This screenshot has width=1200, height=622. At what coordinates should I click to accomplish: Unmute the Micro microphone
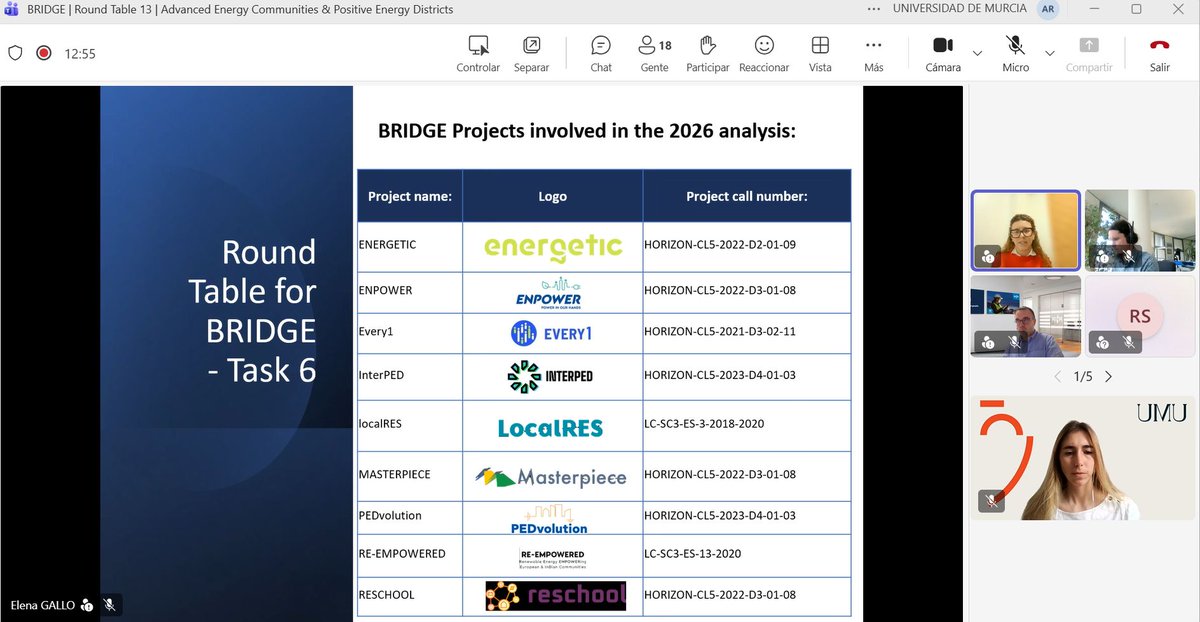pos(1016,54)
